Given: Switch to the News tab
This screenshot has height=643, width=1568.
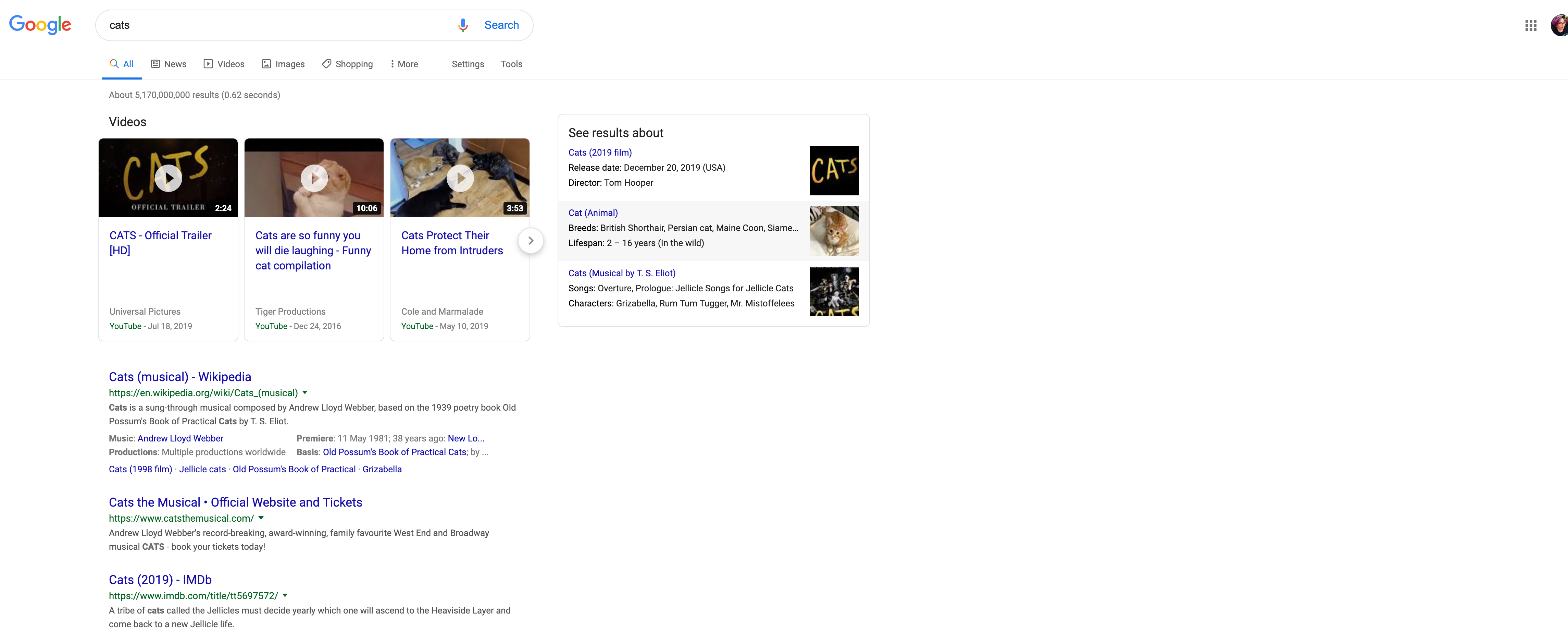Looking at the screenshot, I should click(169, 64).
